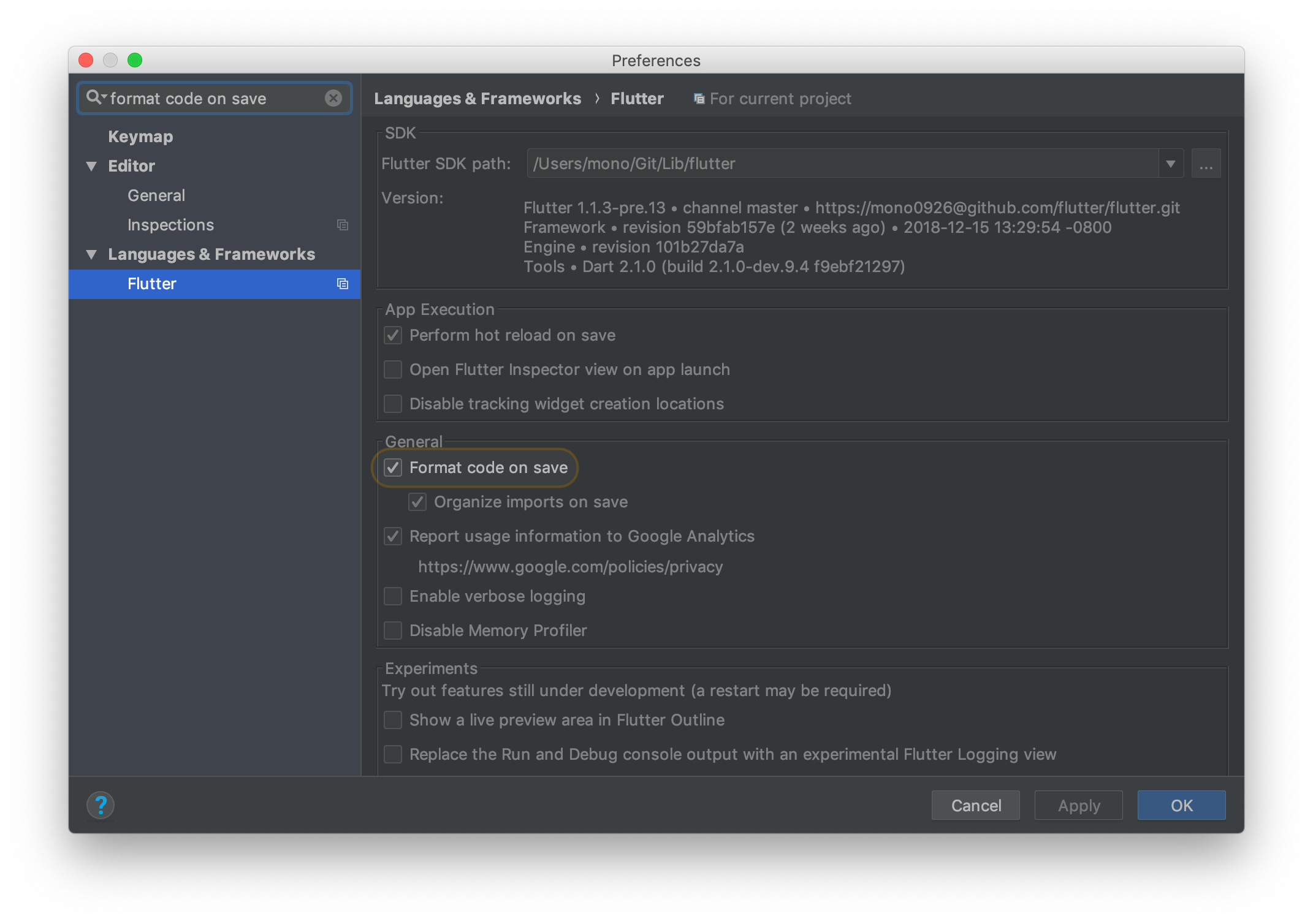Image resolution: width=1313 pixels, height=924 pixels.
Task: Click the Tools Dart 2.1.0 line
Action: click(714, 267)
